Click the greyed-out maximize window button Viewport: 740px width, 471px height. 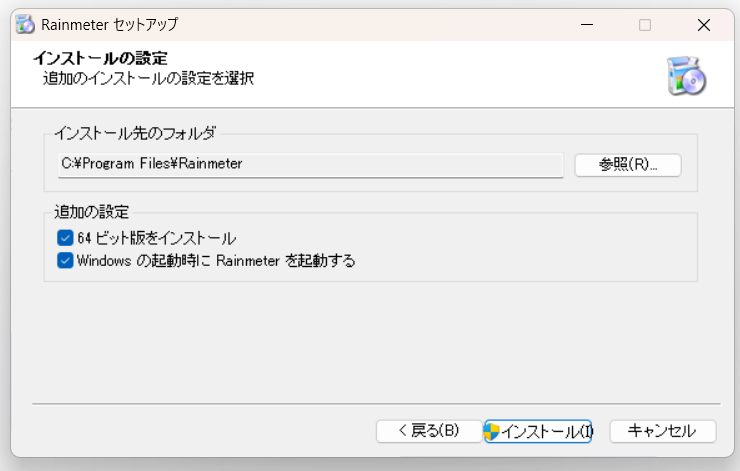click(645, 24)
